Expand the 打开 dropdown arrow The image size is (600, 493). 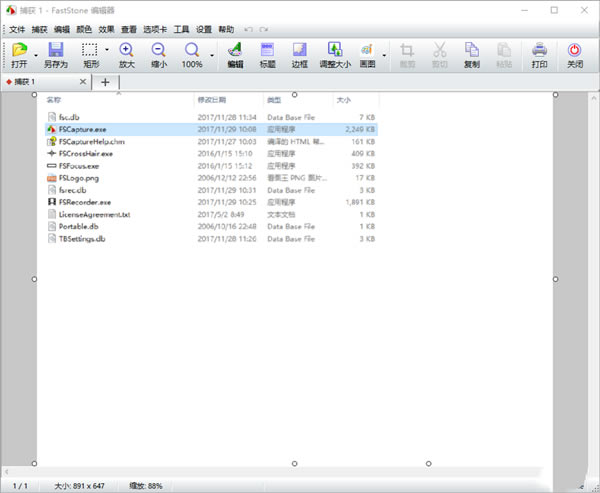(36, 56)
